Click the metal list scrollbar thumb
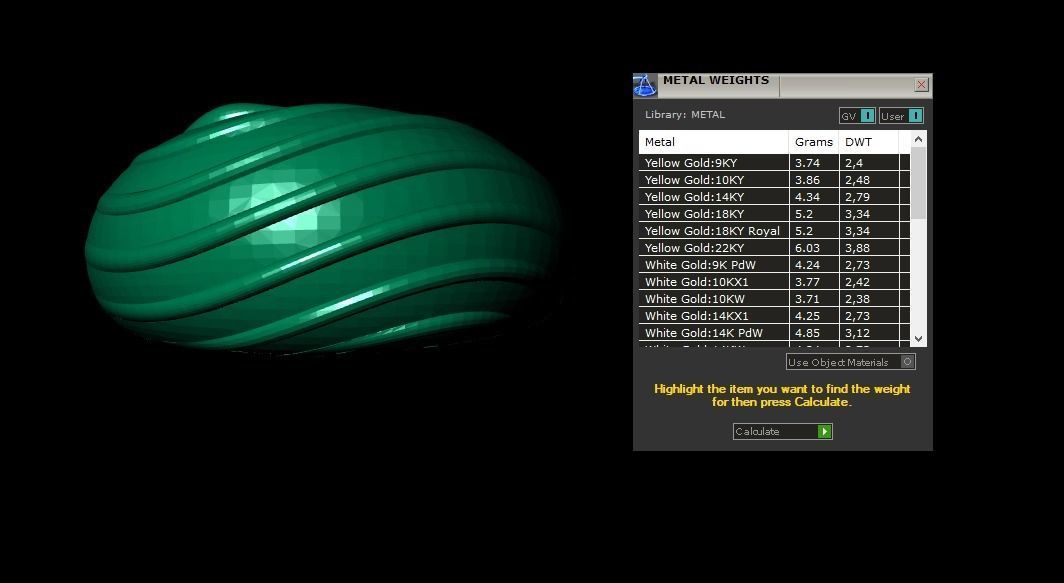 918,183
